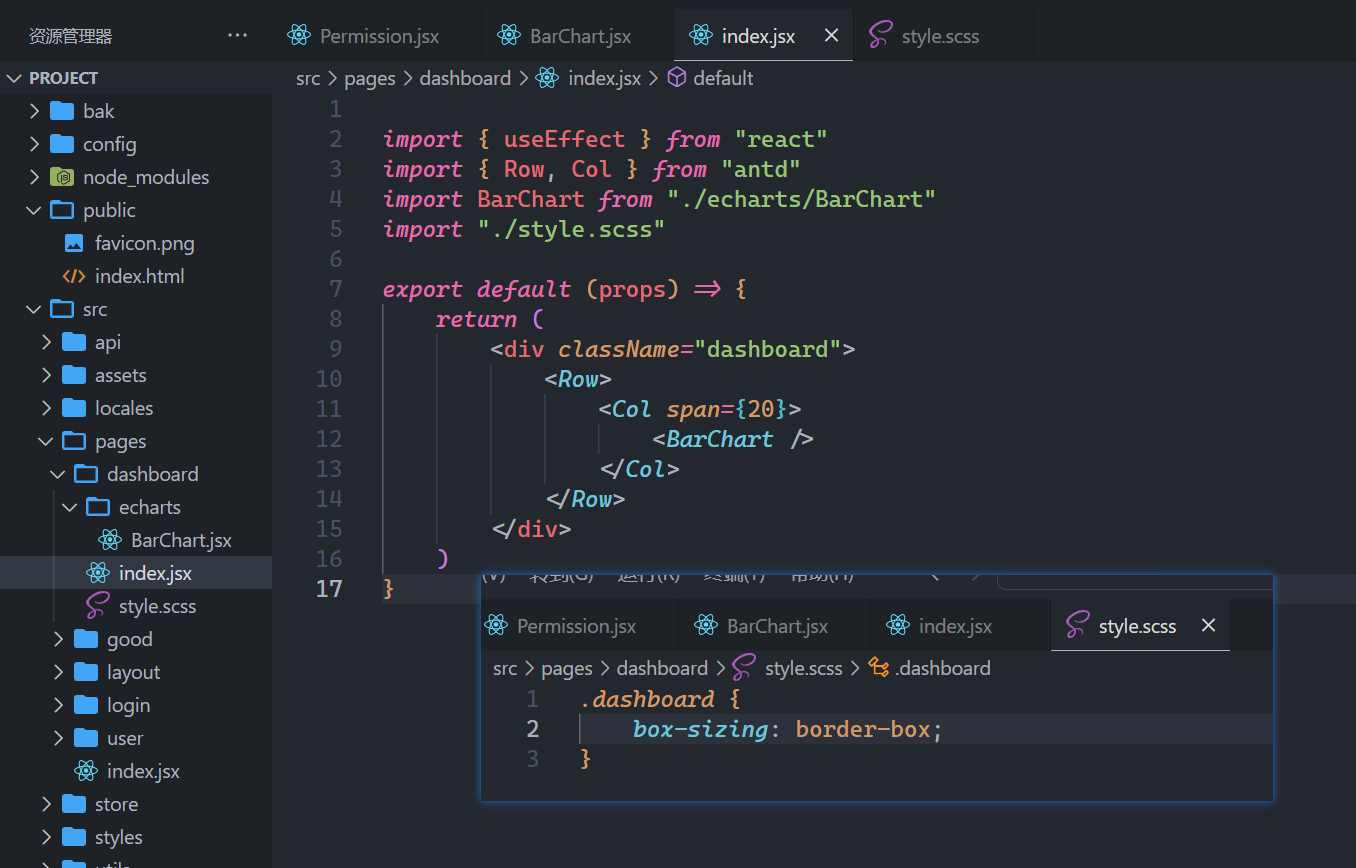This screenshot has width=1356, height=868.
Task: Click the box-sizing property in style.scss
Action: point(700,729)
